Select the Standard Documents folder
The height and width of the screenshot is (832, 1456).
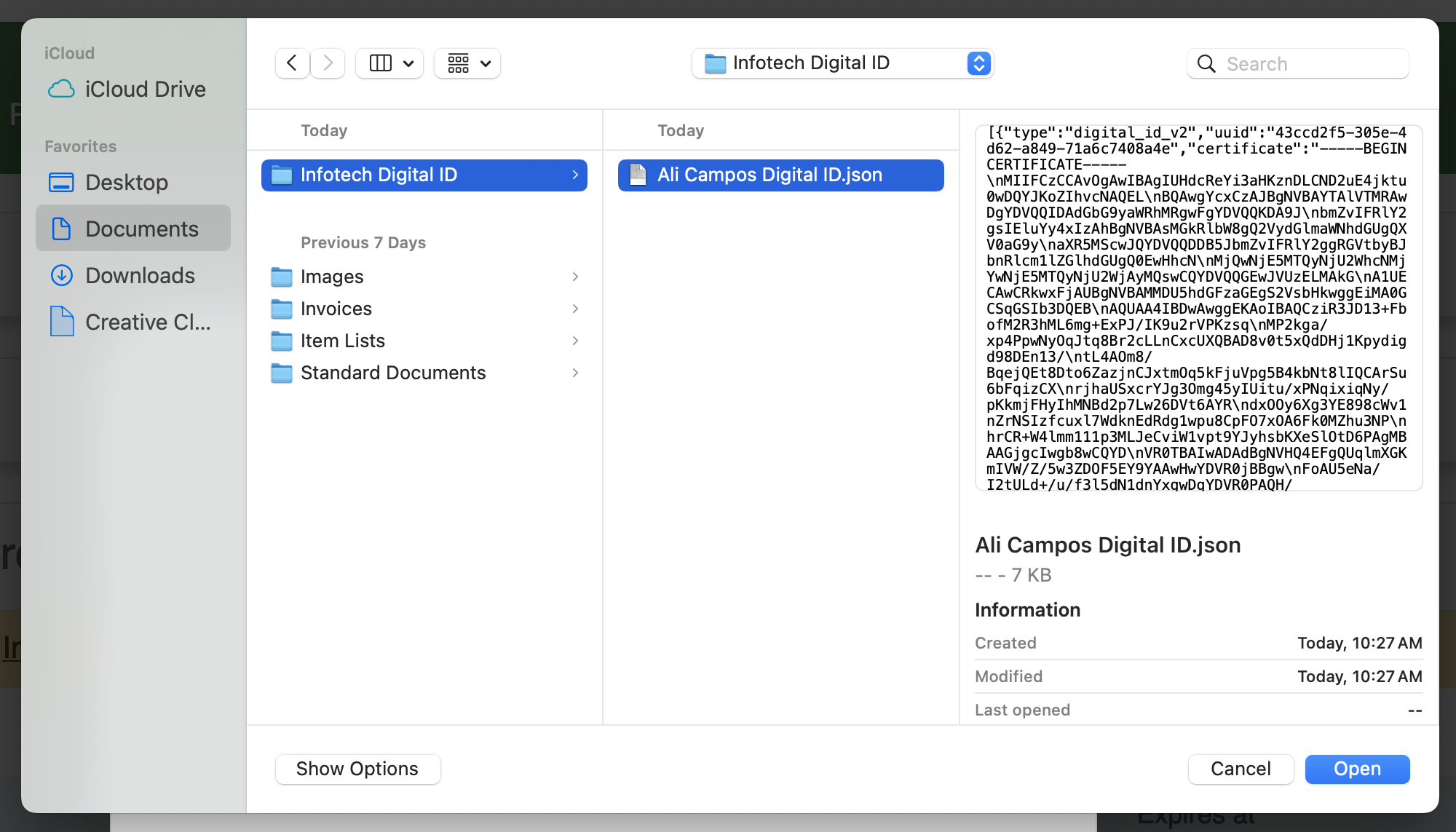click(393, 373)
